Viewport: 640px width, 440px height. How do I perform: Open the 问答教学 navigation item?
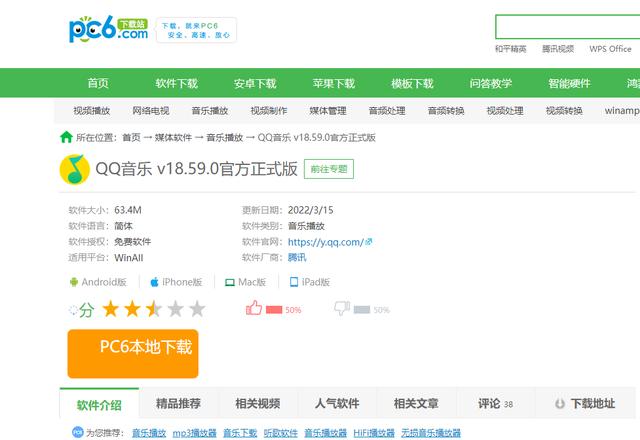tap(491, 83)
